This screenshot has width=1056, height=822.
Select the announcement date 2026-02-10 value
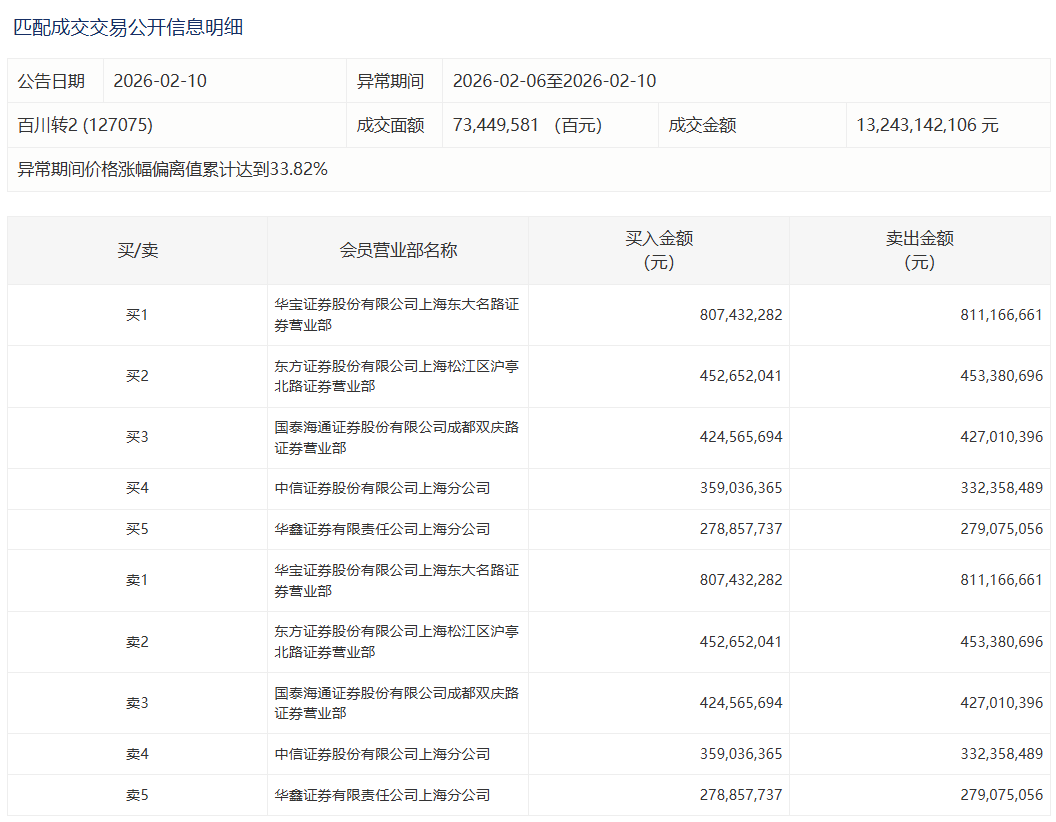[x=160, y=81]
